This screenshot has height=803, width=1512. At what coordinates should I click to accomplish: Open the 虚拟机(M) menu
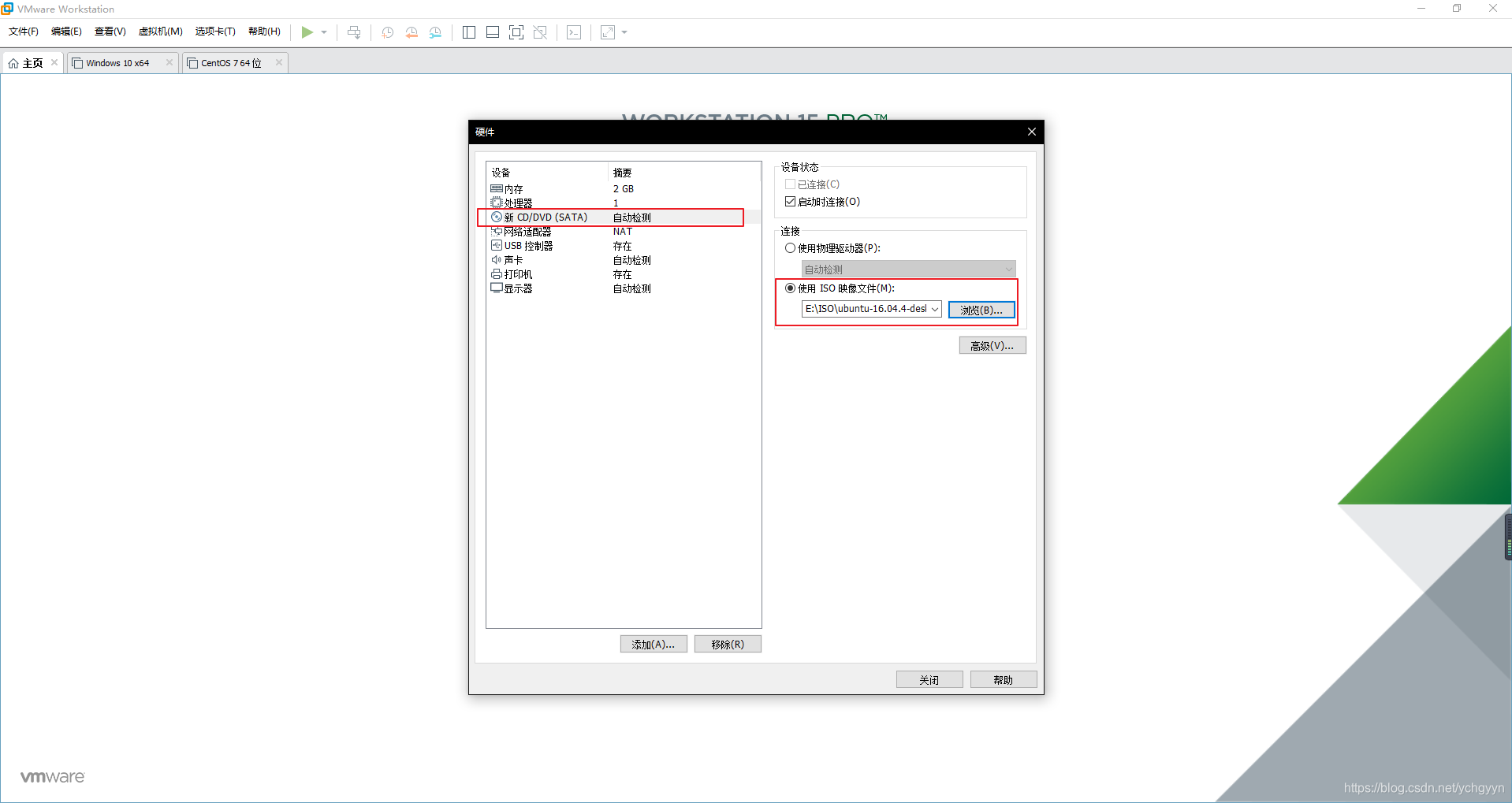coord(161,32)
